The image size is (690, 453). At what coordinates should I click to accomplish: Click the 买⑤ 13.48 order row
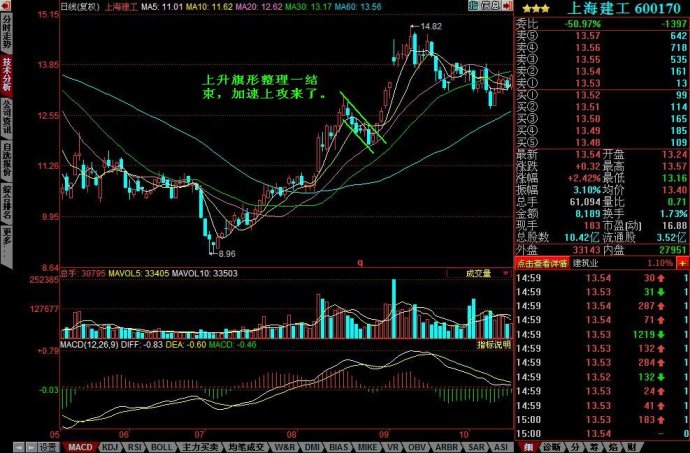click(602, 142)
